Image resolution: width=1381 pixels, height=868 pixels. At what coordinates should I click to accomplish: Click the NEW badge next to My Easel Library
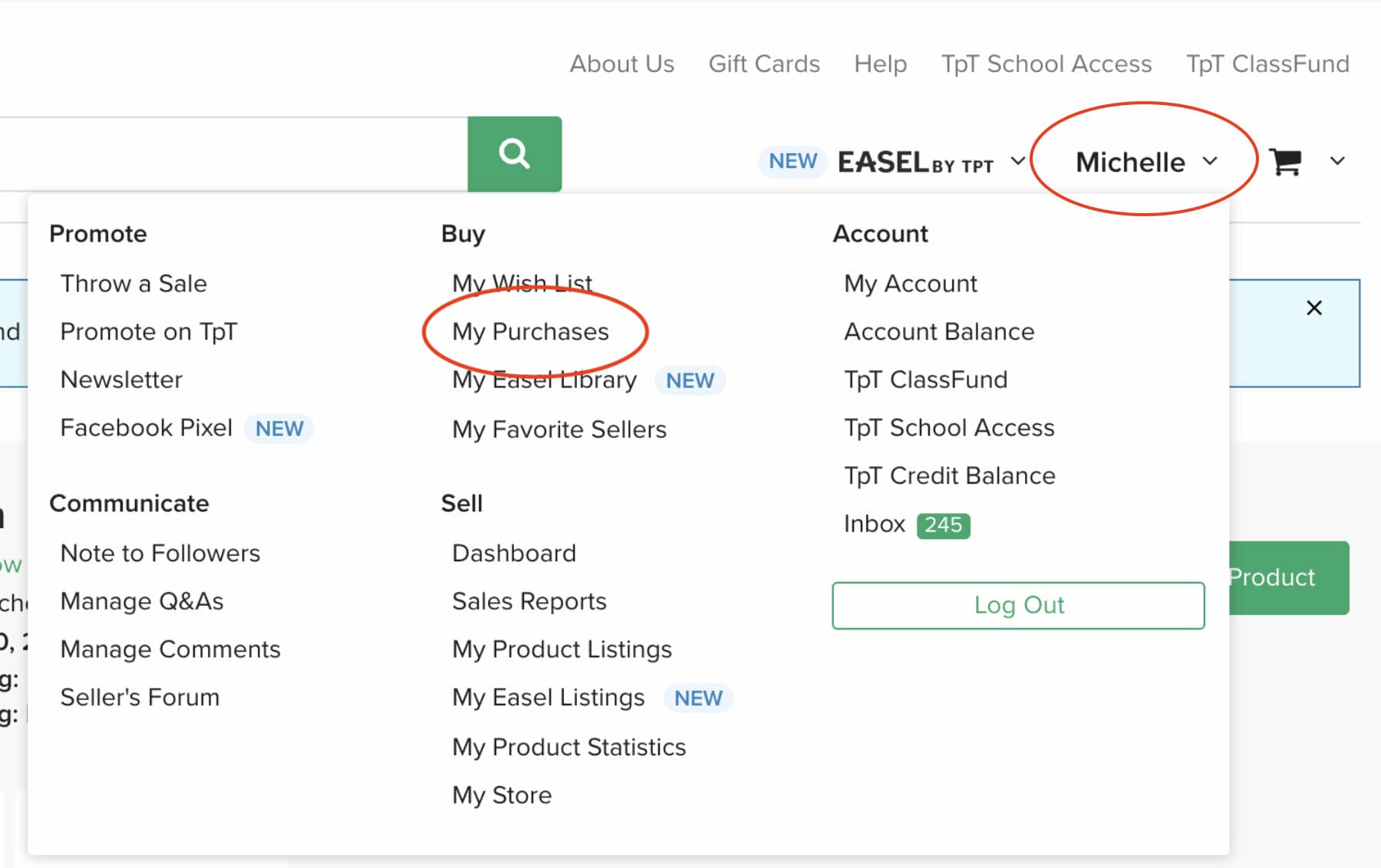tap(690, 380)
